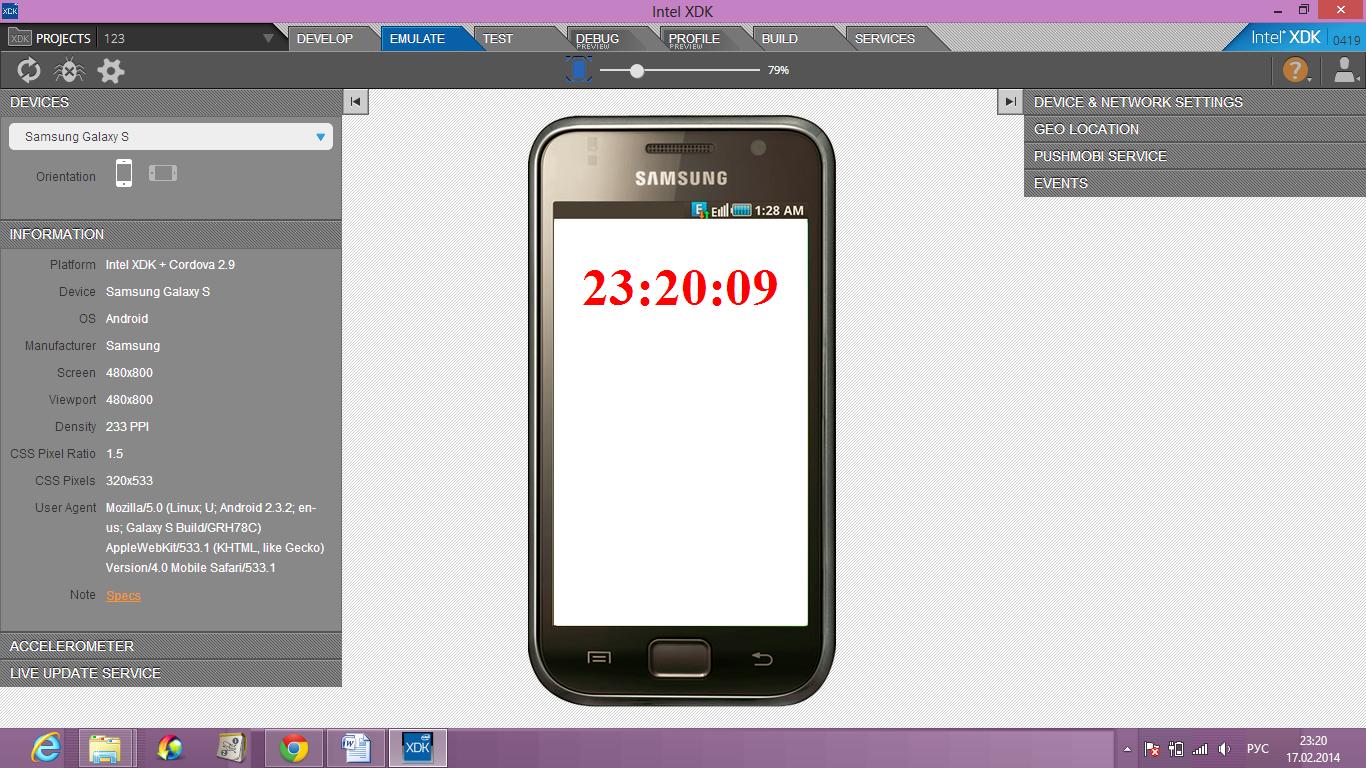1366x768 pixels.
Task: Open the colorful ball taskbar app
Action: (x=170, y=748)
